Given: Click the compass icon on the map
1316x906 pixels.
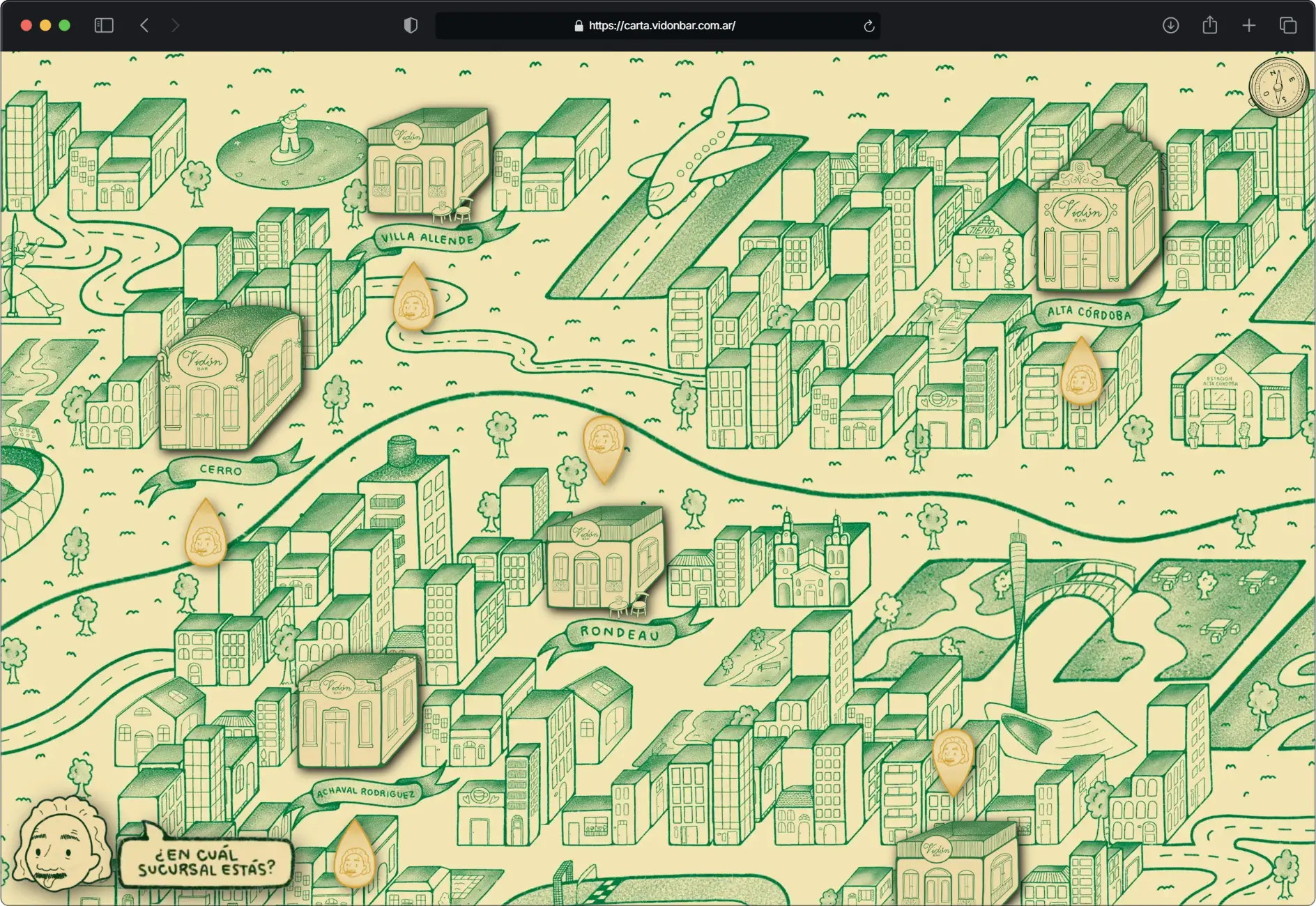Looking at the screenshot, I should click(1278, 87).
